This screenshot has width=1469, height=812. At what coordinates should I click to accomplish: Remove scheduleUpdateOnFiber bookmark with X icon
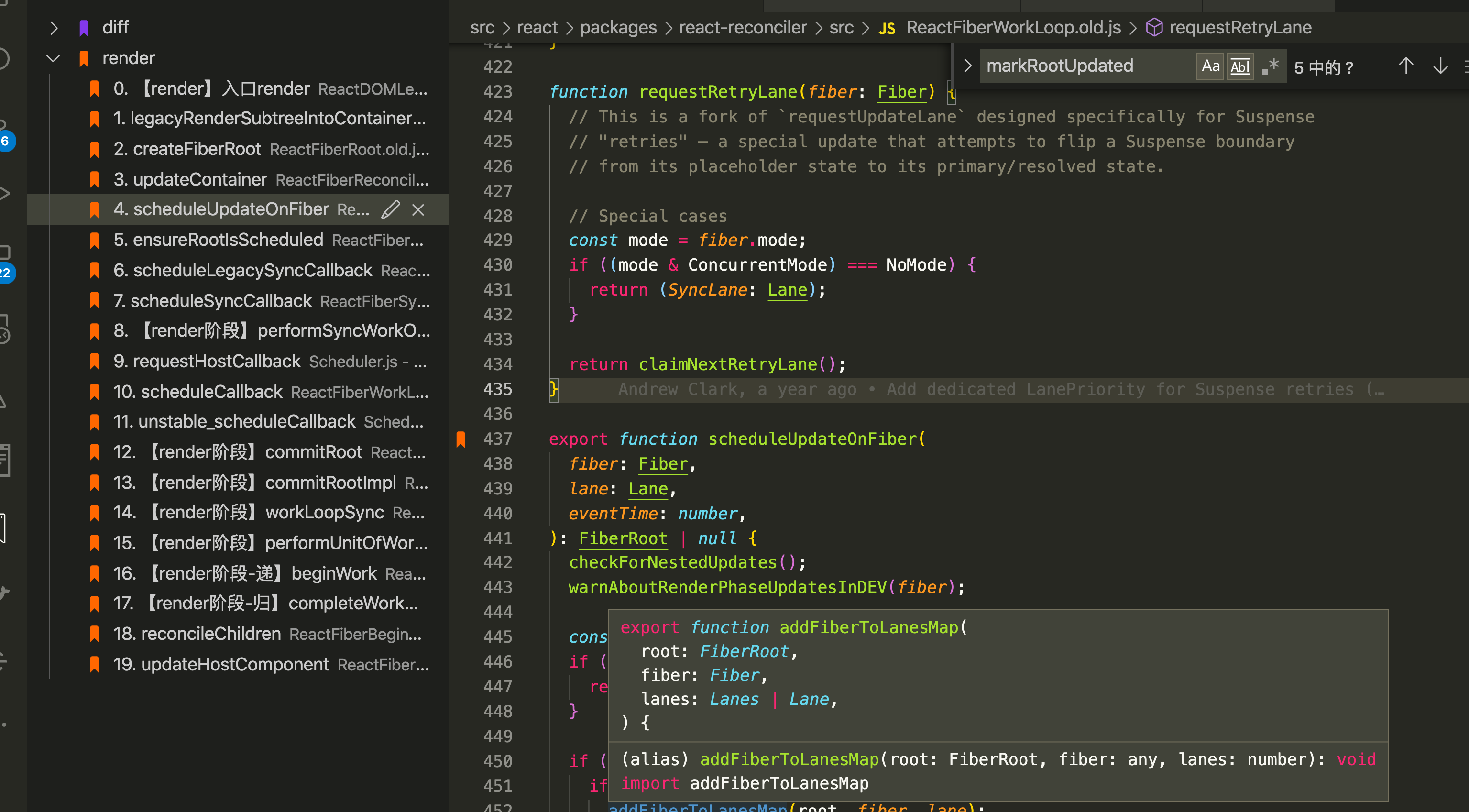[x=418, y=210]
